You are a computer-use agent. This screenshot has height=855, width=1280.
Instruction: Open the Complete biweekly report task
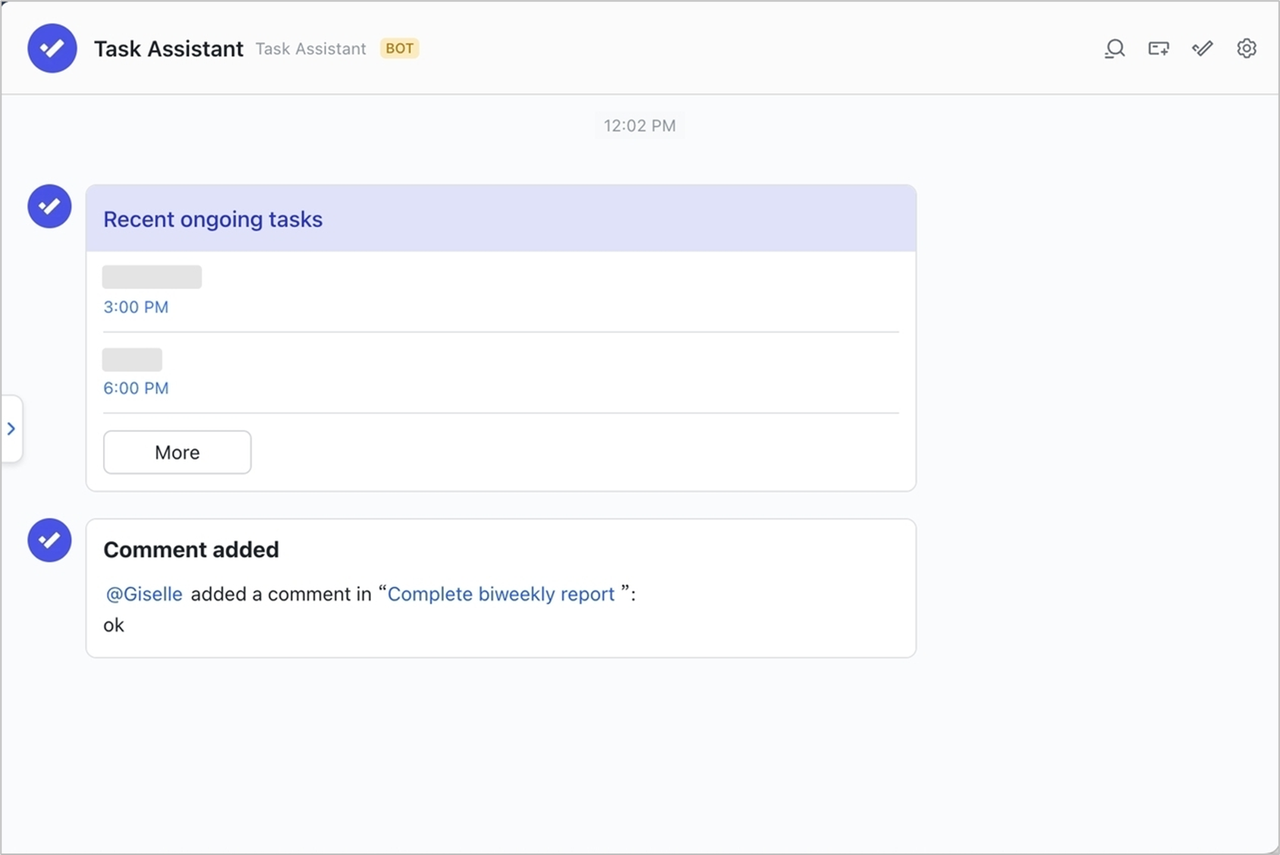tap(501, 593)
